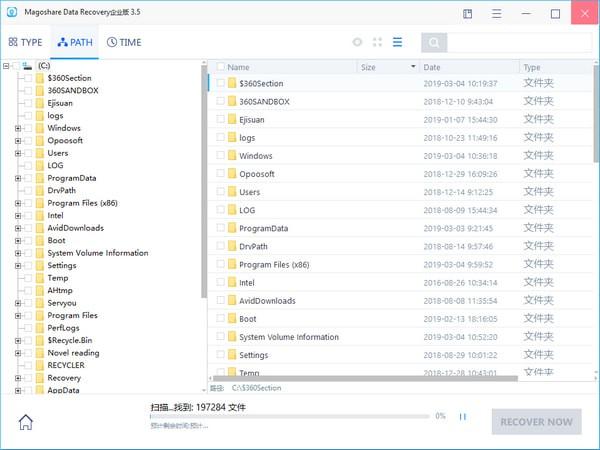This screenshot has width=600, height=450.
Task: Sort by the Type column header
Action: click(532, 67)
